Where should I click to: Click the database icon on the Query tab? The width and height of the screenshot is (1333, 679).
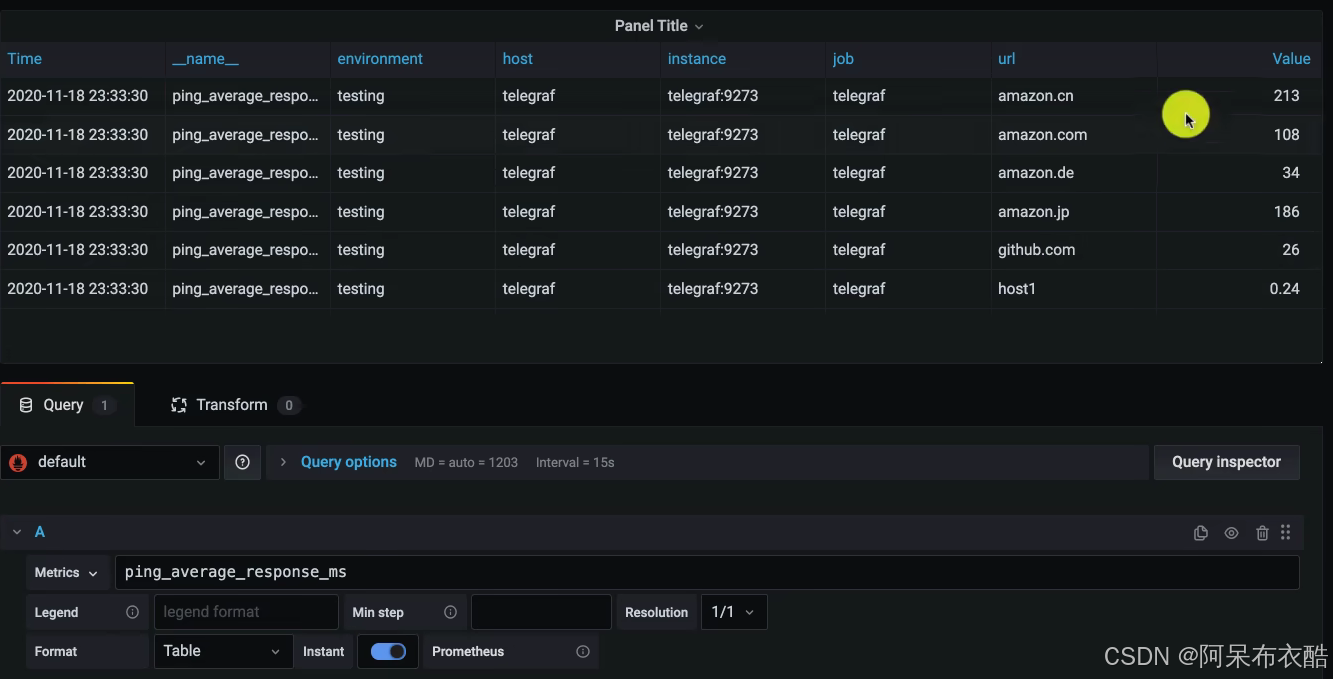point(25,404)
